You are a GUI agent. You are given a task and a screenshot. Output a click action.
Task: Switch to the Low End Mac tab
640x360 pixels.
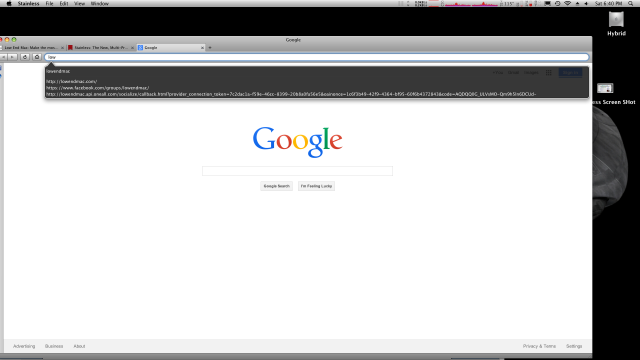pos(32,48)
